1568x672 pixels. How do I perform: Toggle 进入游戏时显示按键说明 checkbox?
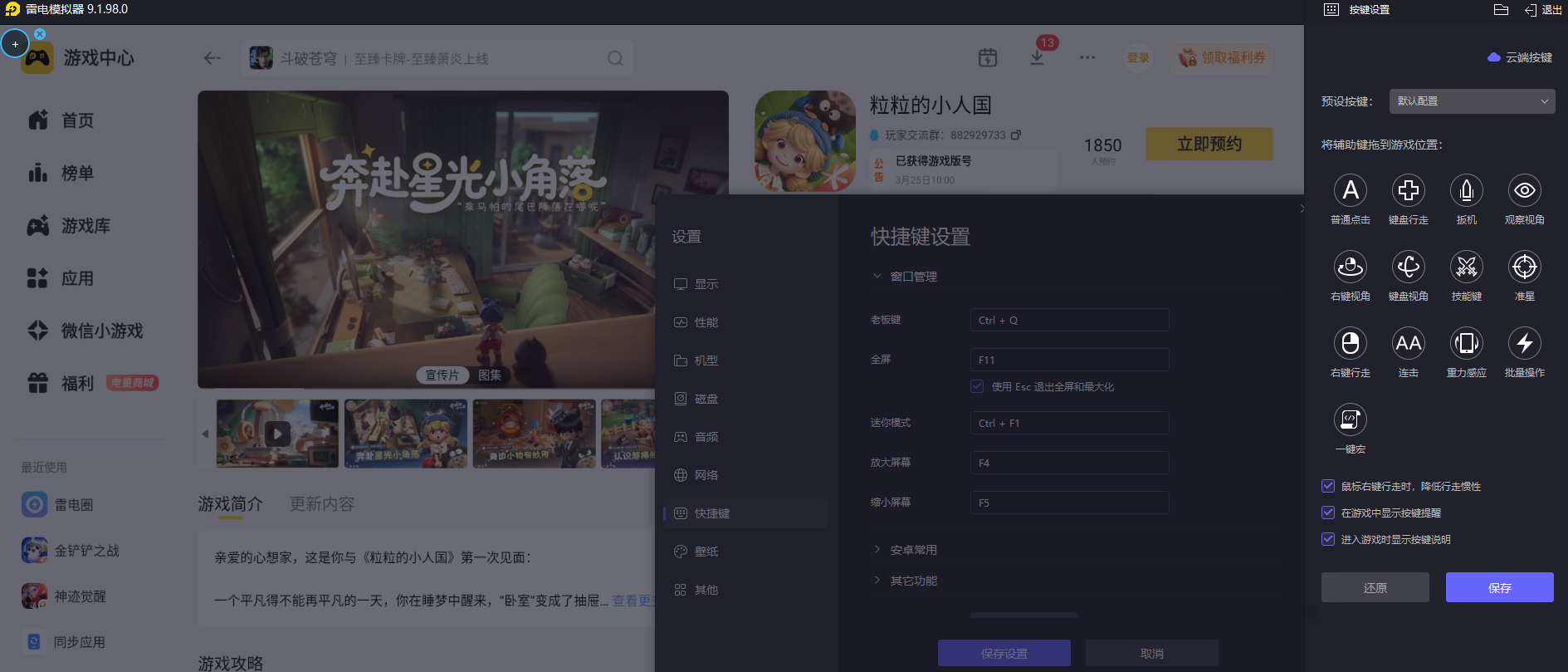point(1328,539)
